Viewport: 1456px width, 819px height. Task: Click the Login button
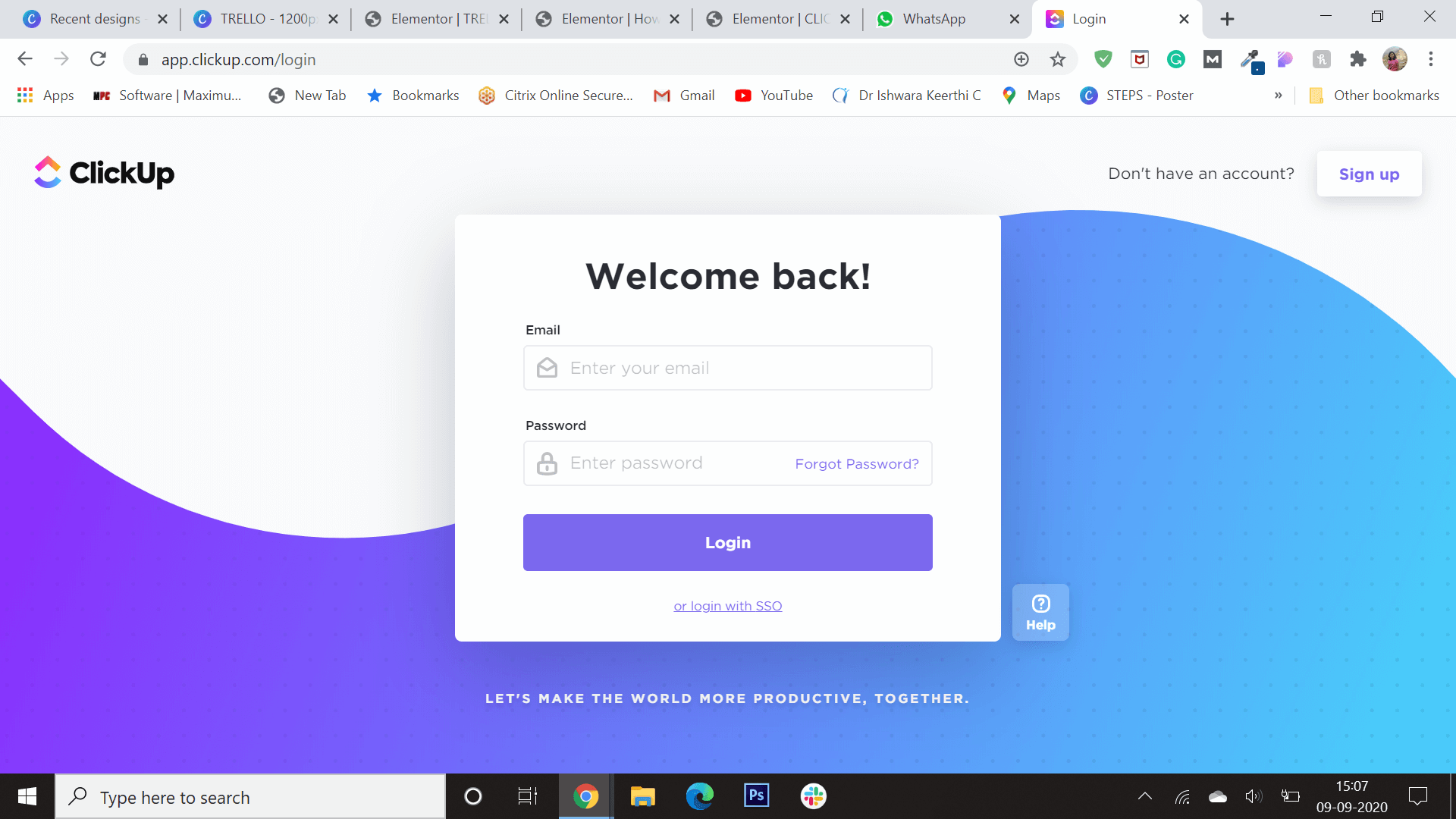728,542
